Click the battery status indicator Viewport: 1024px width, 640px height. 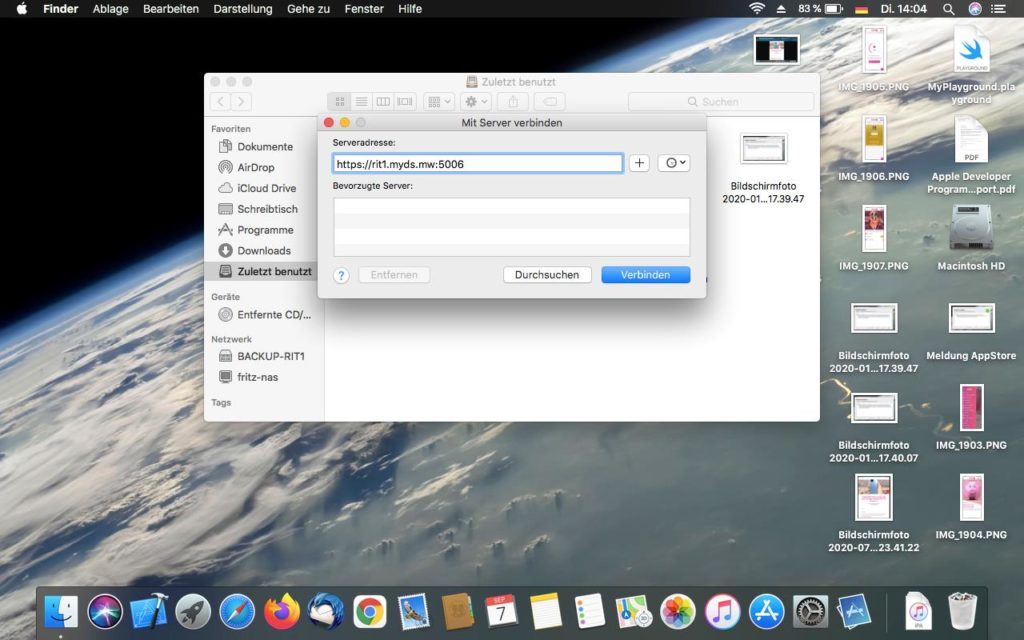click(x=820, y=8)
